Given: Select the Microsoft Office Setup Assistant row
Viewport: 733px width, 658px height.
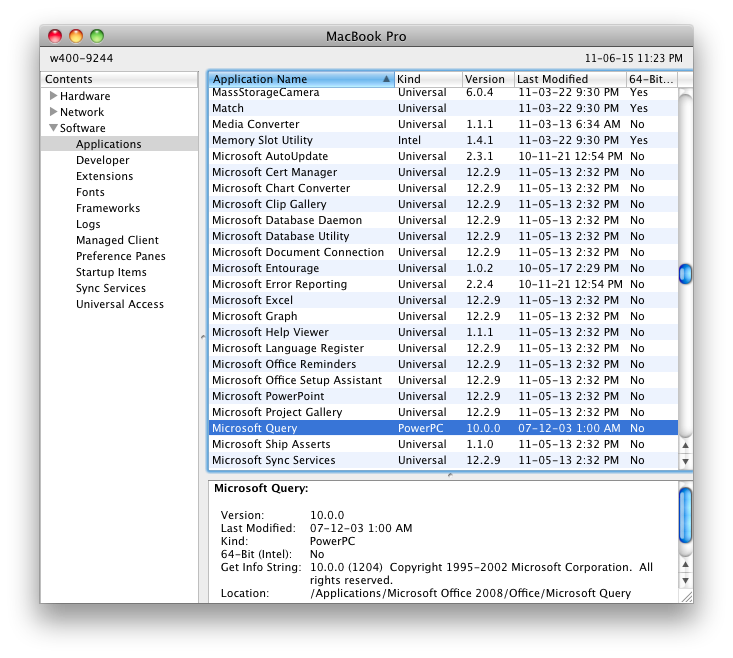Looking at the screenshot, I should pos(443,380).
